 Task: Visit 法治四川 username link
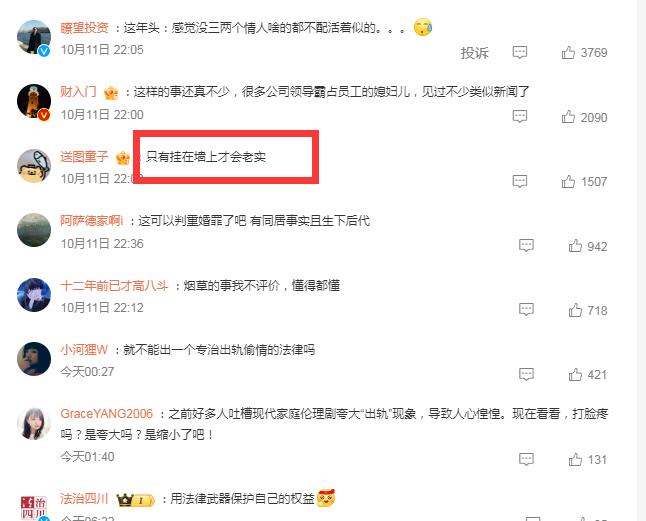click(84, 498)
